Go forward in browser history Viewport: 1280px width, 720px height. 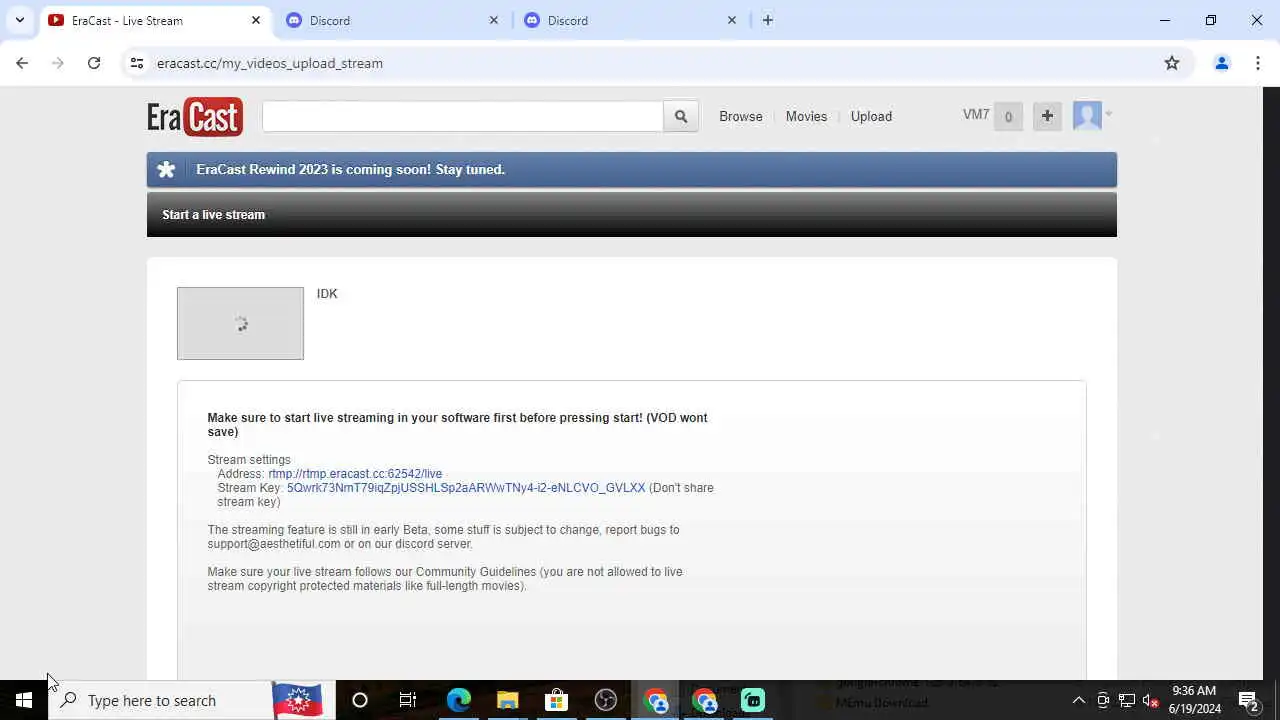coord(58,63)
